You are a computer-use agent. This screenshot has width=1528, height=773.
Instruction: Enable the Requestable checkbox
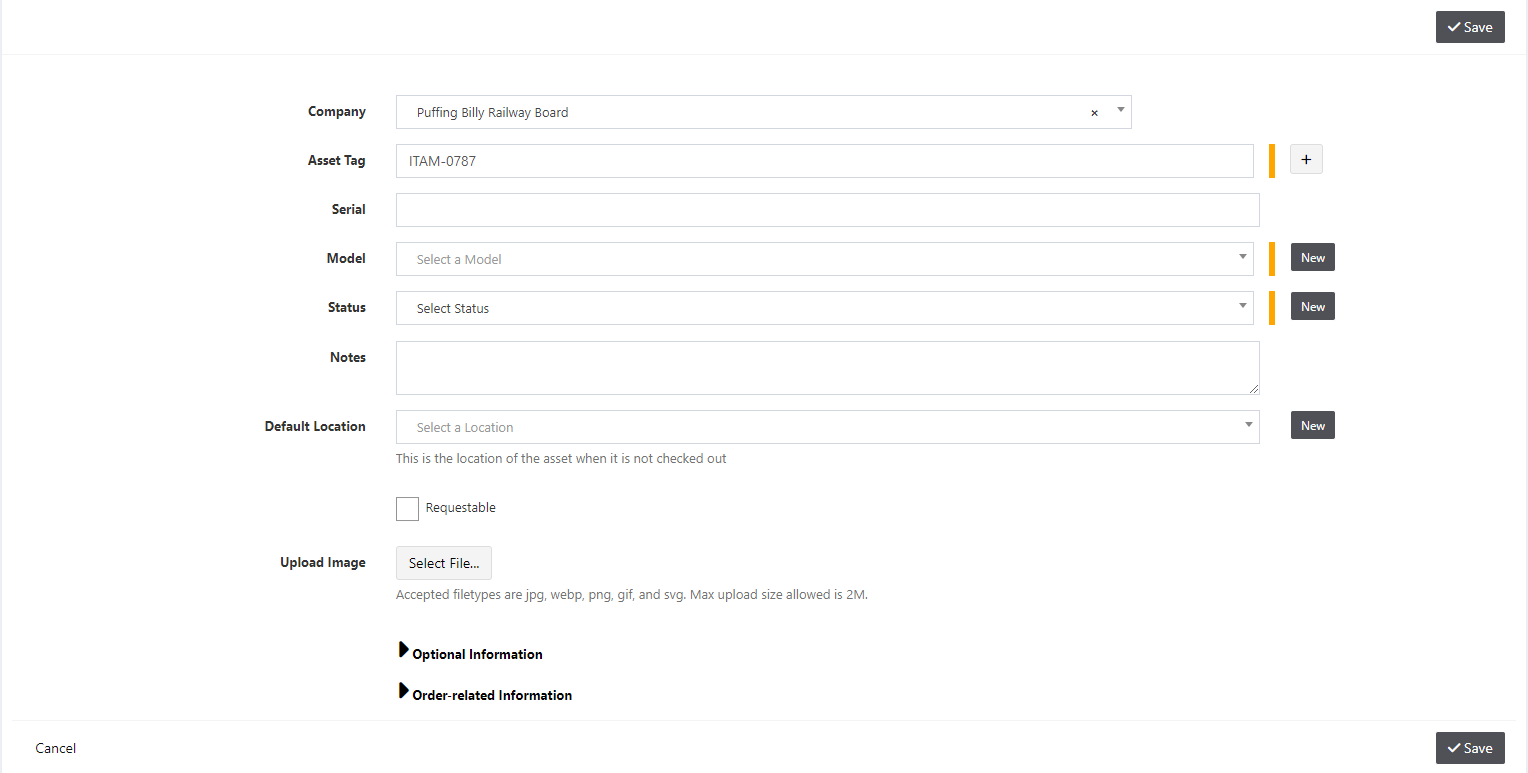pyautogui.click(x=407, y=509)
